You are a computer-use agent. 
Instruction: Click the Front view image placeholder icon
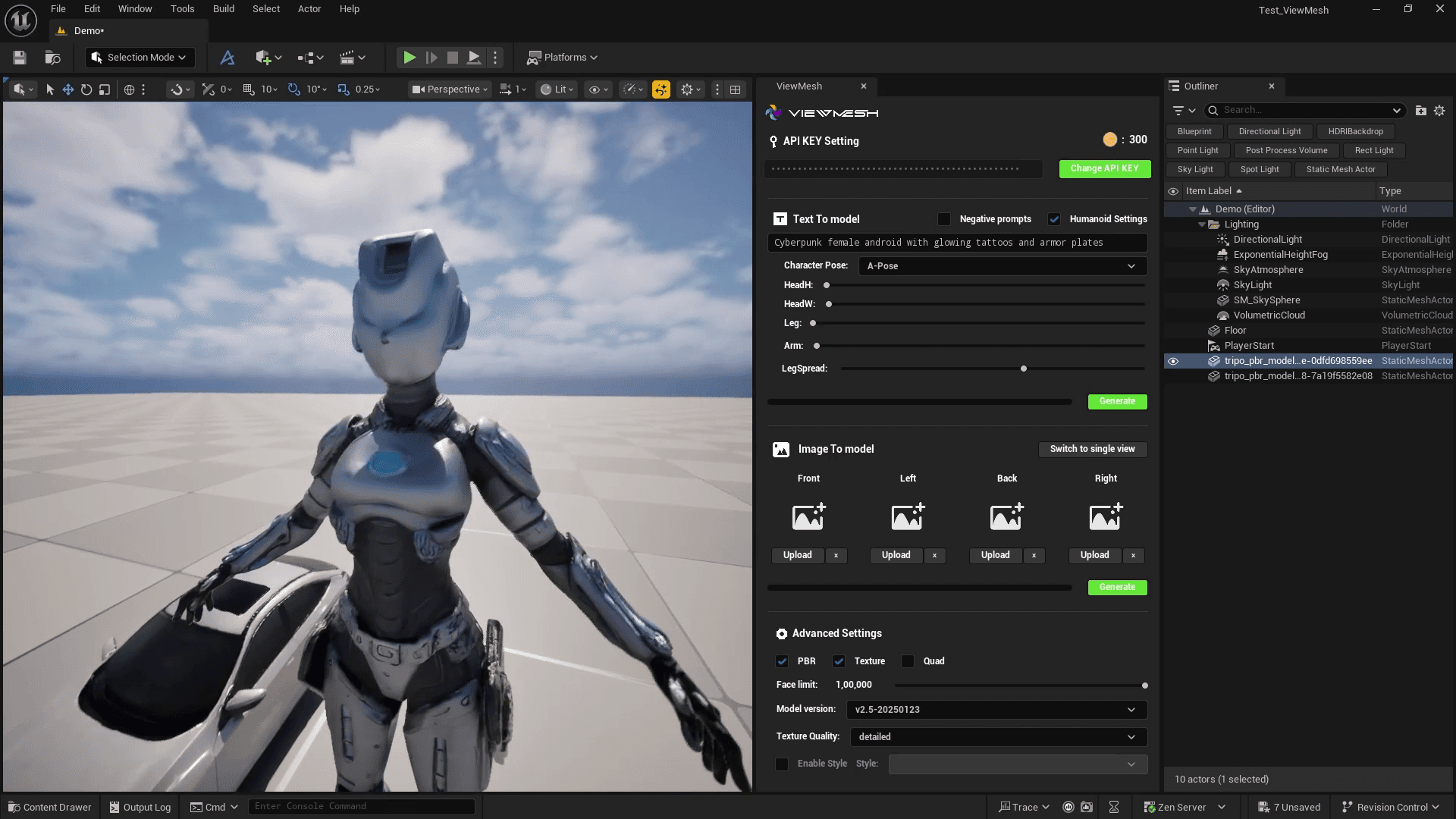pyautogui.click(x=808, y=516)
